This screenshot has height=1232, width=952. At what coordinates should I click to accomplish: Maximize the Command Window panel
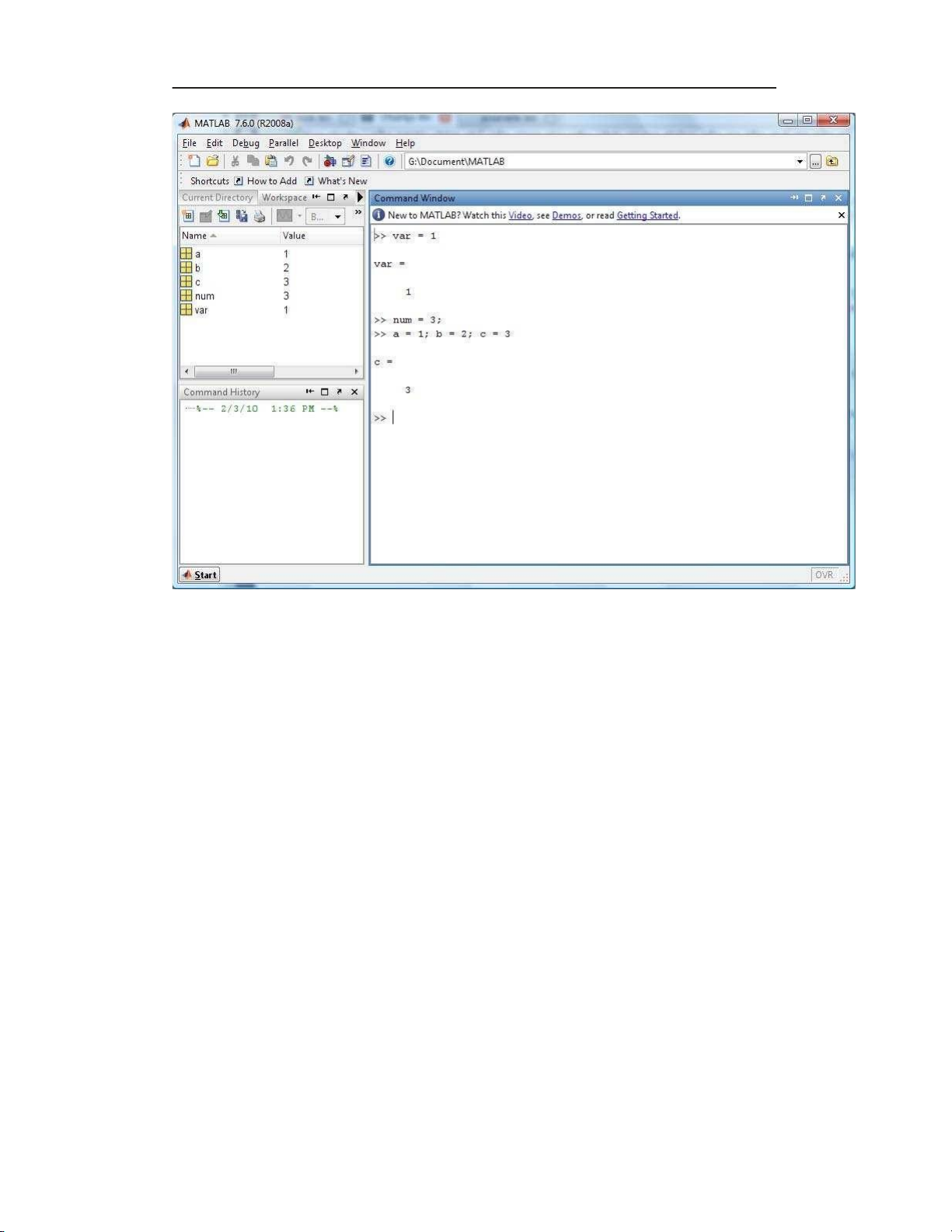click(808, 198)
